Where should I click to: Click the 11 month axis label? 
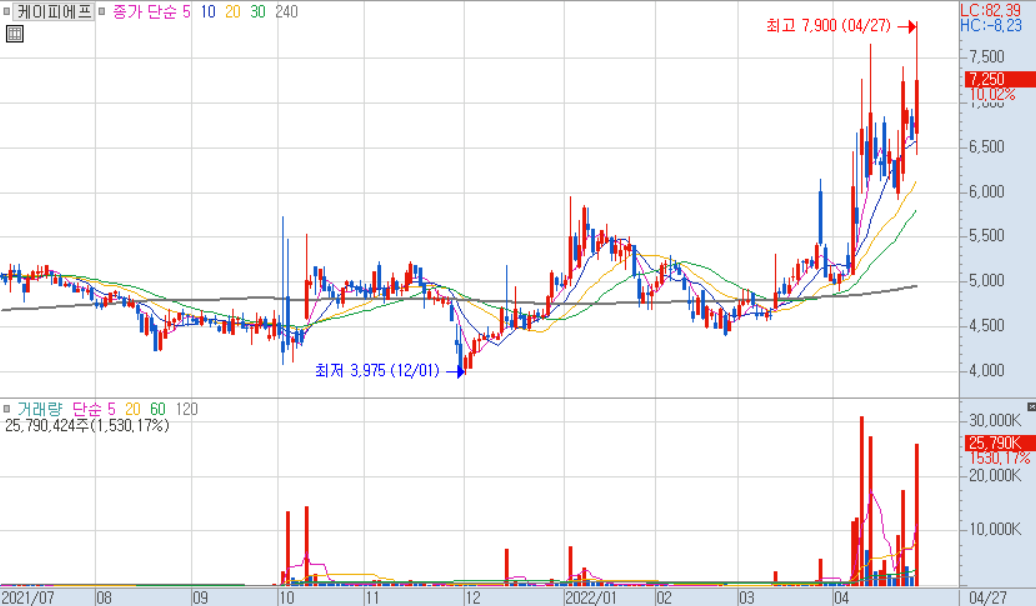pyautogui.click(x=373, y=598)
